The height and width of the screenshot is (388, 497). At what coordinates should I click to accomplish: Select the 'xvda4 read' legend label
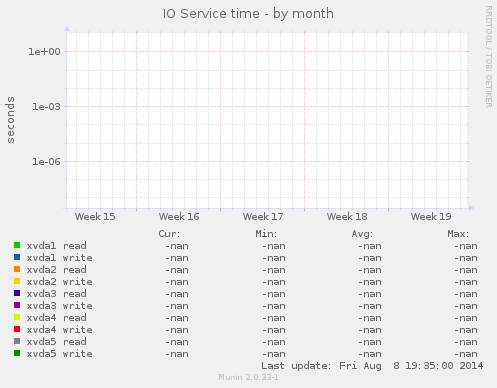[x=57, y=318]
